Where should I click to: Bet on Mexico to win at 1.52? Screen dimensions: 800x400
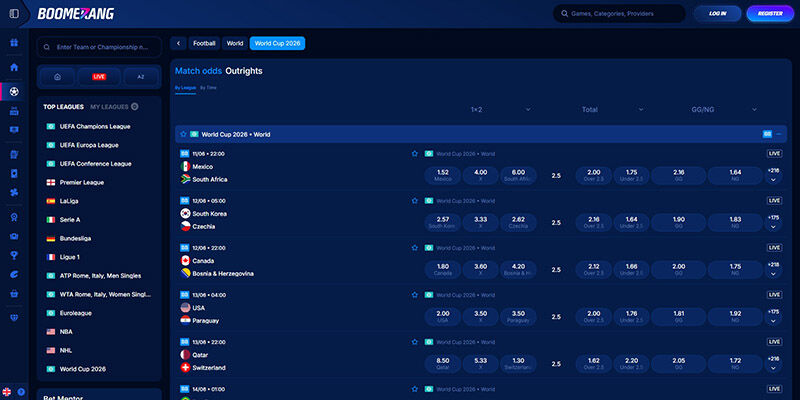[443, 175]
